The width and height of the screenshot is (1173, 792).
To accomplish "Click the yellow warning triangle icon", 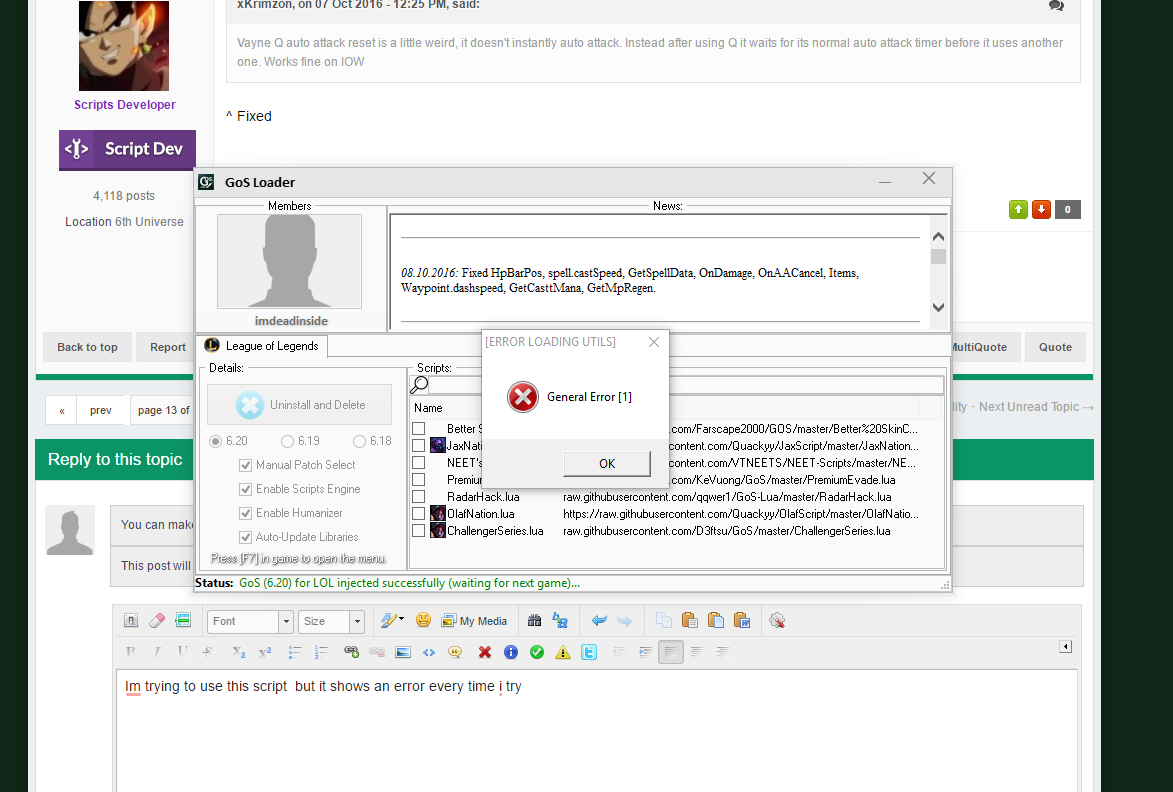I will click(563, 652).
